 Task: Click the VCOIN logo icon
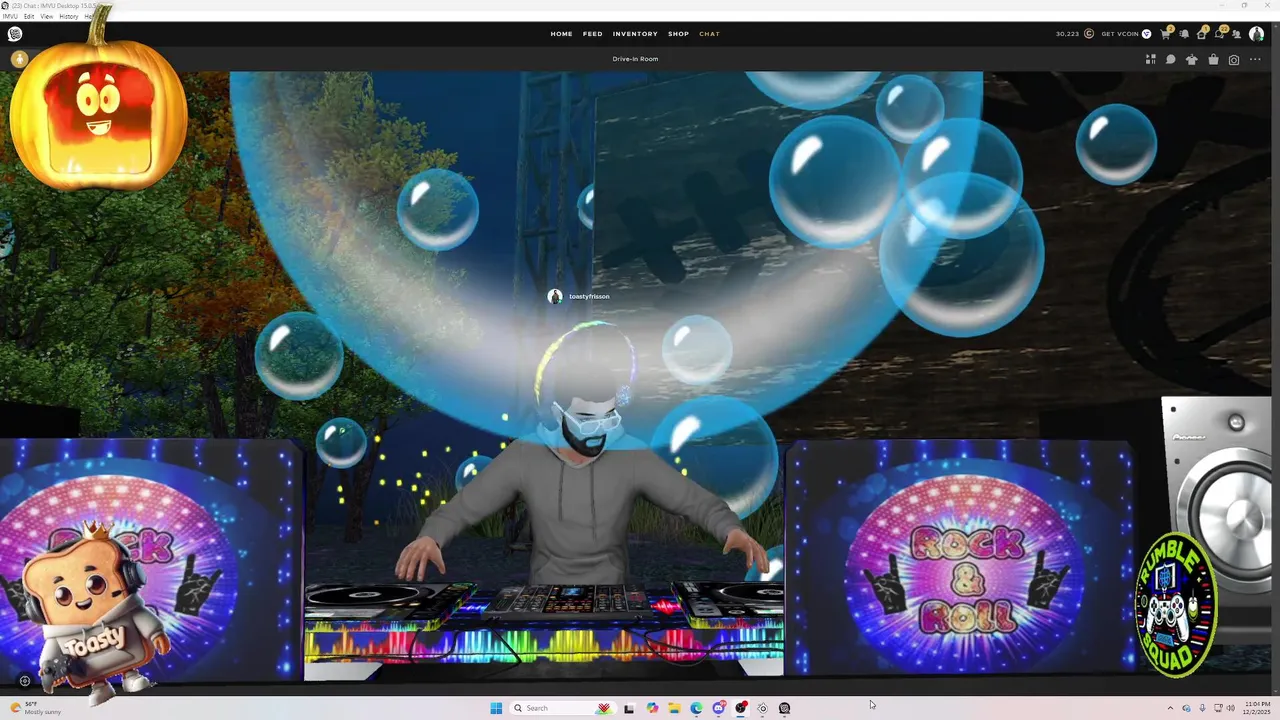(1146, 34)
